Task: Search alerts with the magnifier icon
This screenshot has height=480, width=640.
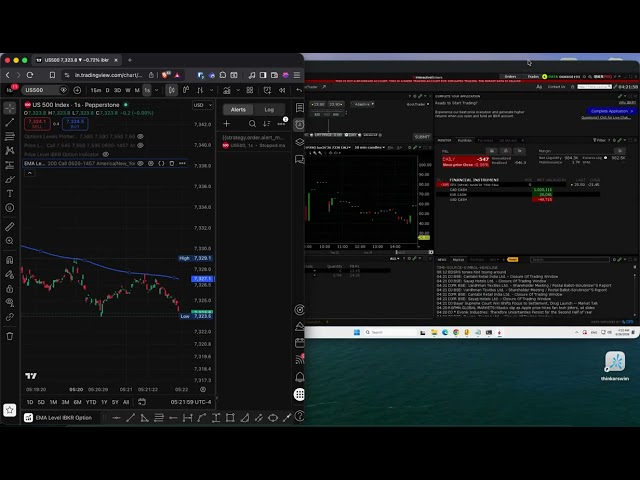Action: click(252, 124)
